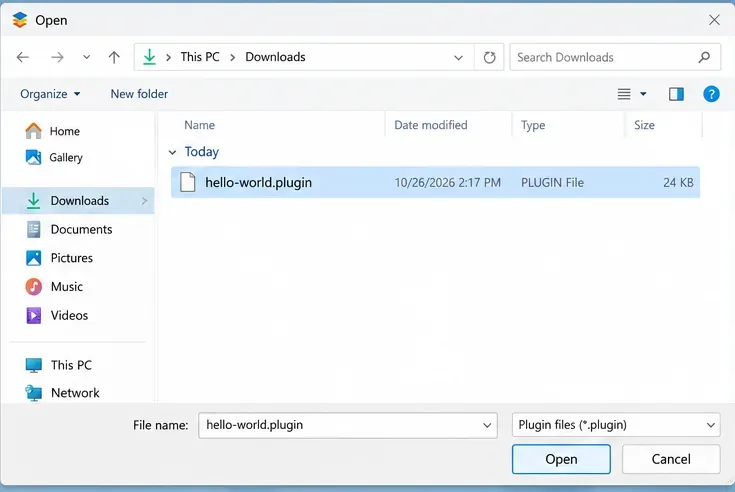Click the search magnifier icon

(704, 57)
